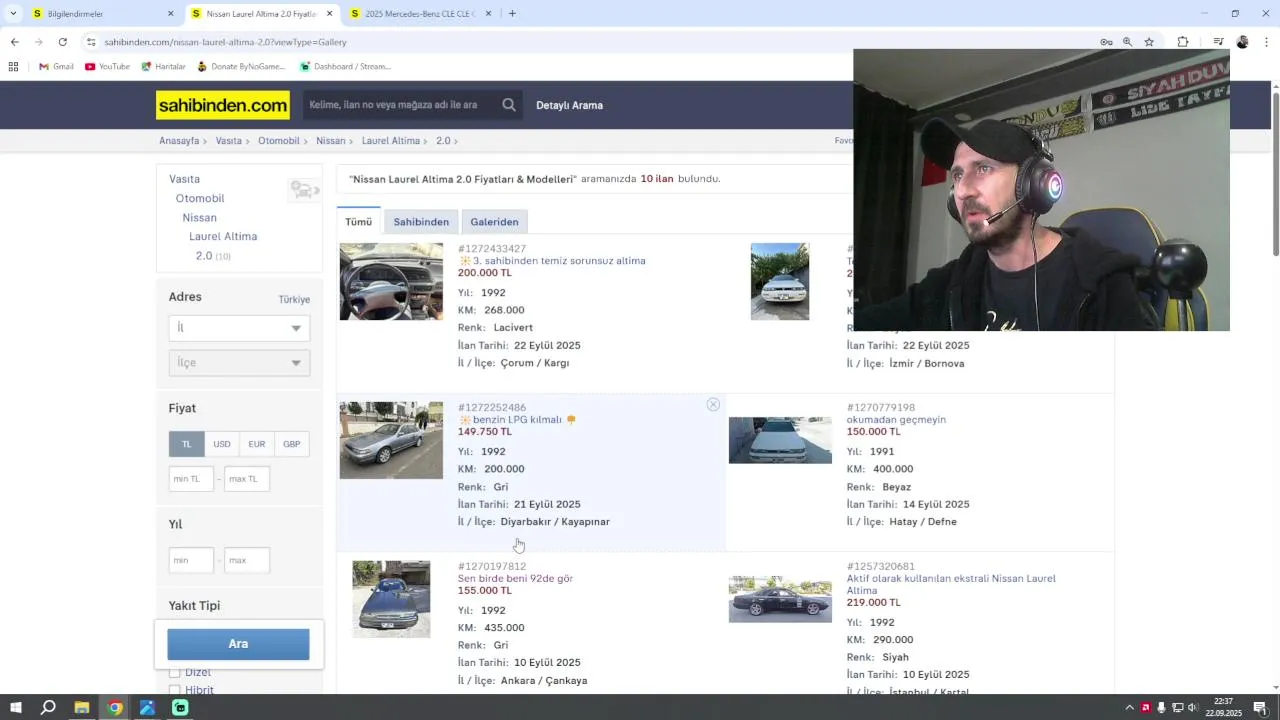Open the Chrome tab search dropdown arrow
Image resolution: width=1280 pixels, height=720 pixels.
[x=13, y=14]
